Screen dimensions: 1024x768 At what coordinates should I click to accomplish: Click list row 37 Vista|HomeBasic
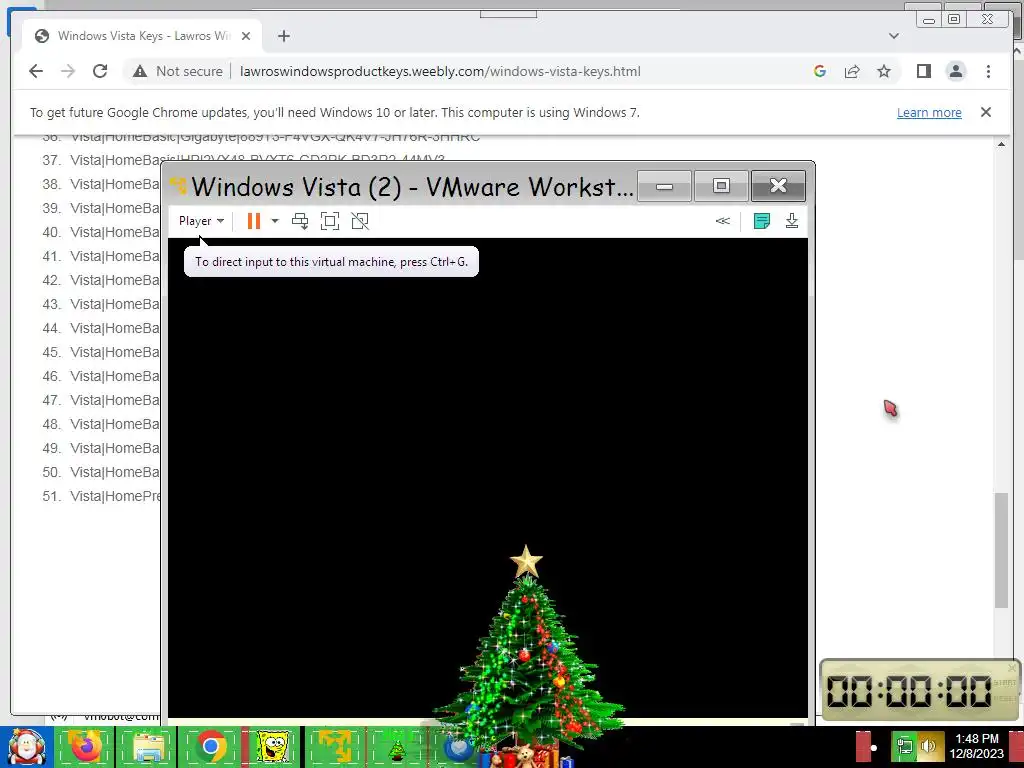click(242, 160)
